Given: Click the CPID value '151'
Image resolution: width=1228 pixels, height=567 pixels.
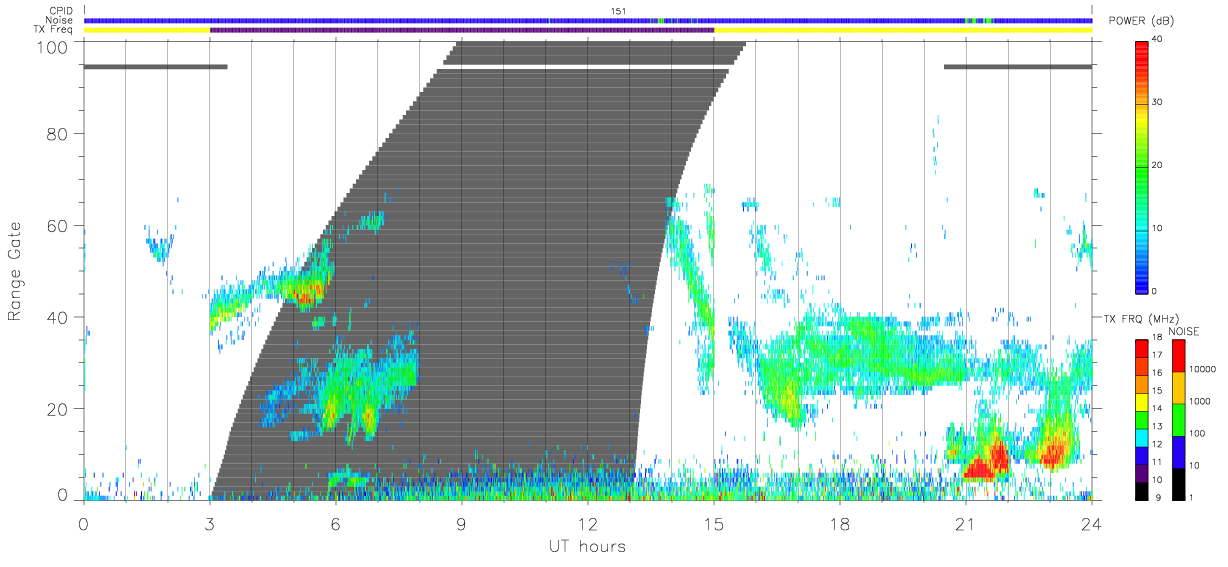Looking at the screenshot, I should [619, 11].
